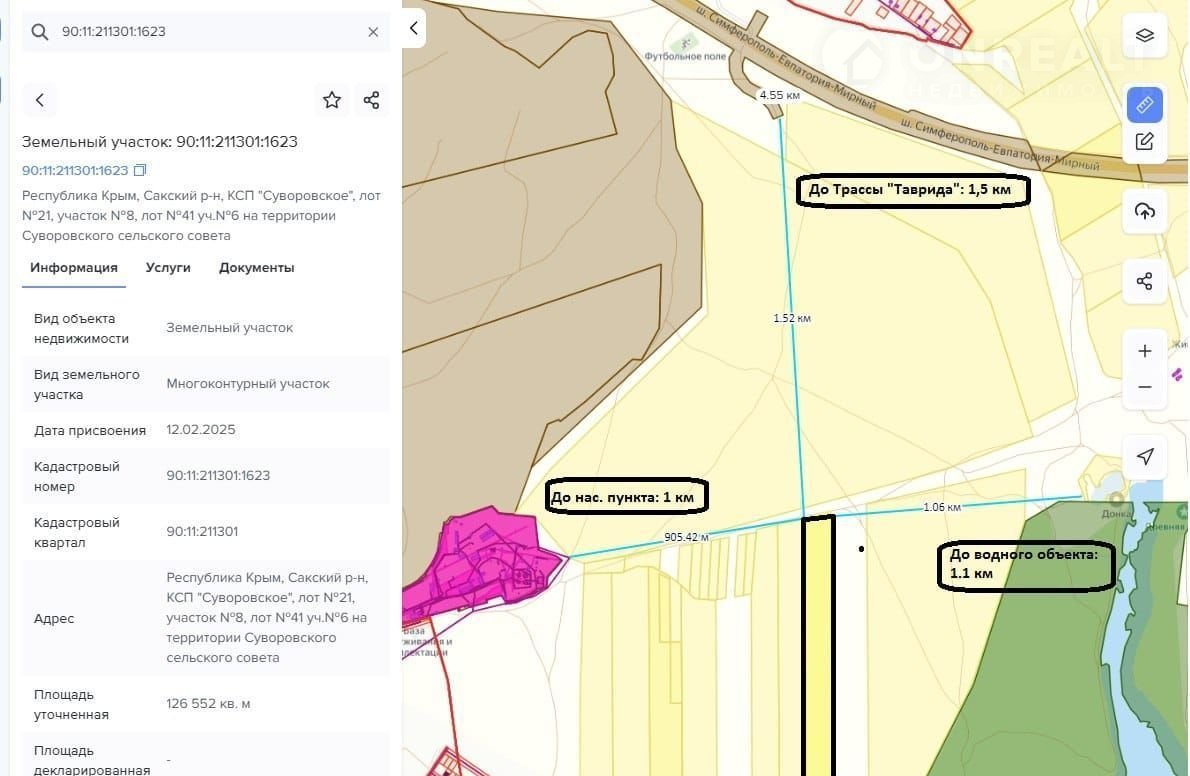The height and width of the screenshot is (776, 1190).
Task: Open the map layers panel
Action: click(x=1145, y=35)
